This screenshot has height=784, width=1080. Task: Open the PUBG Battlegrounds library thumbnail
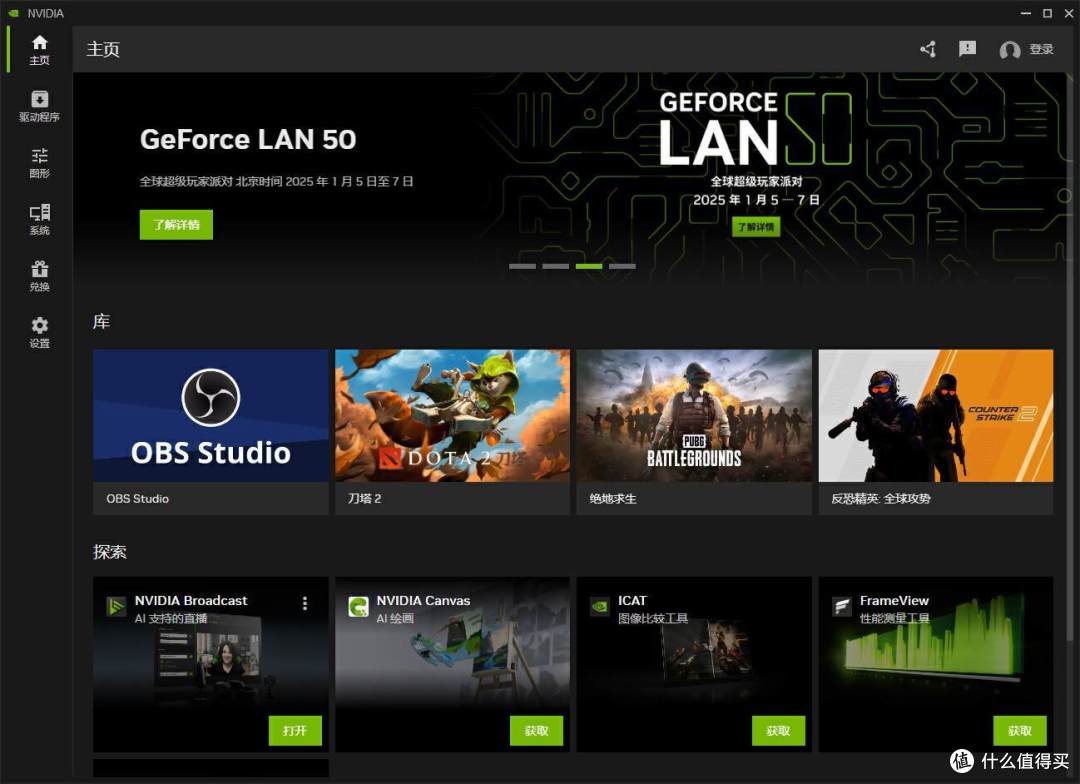694,415
